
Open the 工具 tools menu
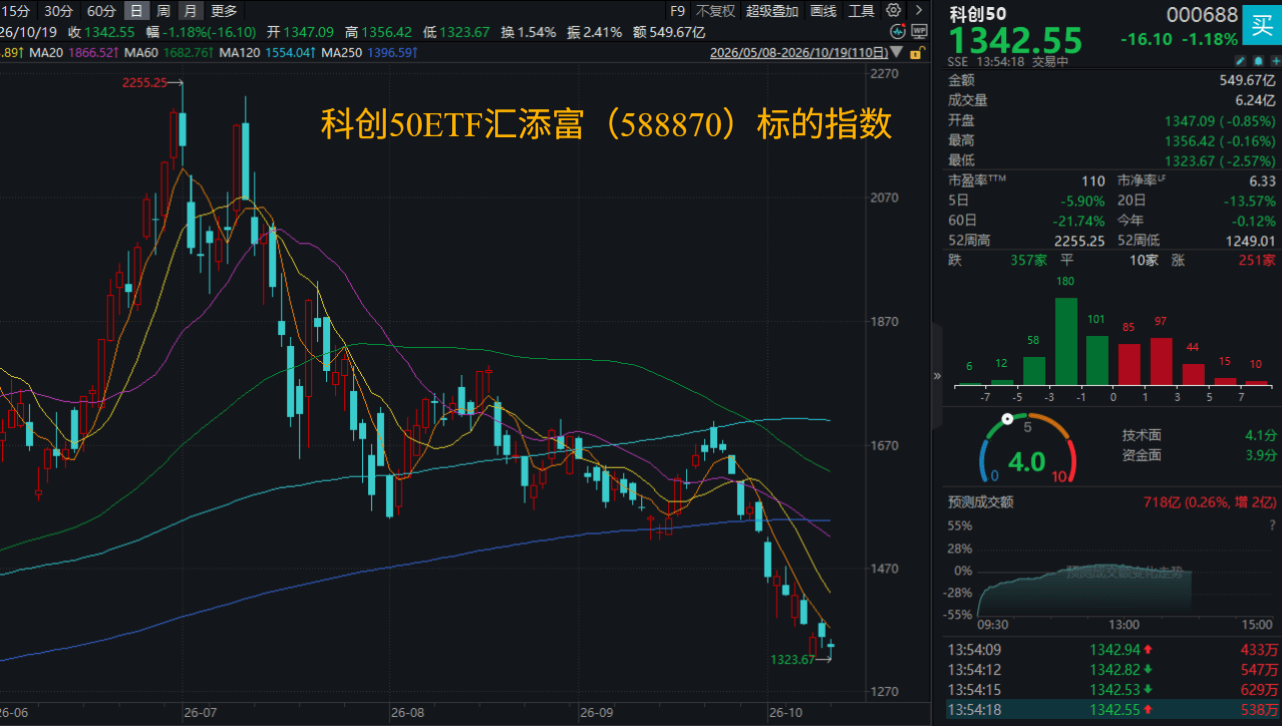861,11
